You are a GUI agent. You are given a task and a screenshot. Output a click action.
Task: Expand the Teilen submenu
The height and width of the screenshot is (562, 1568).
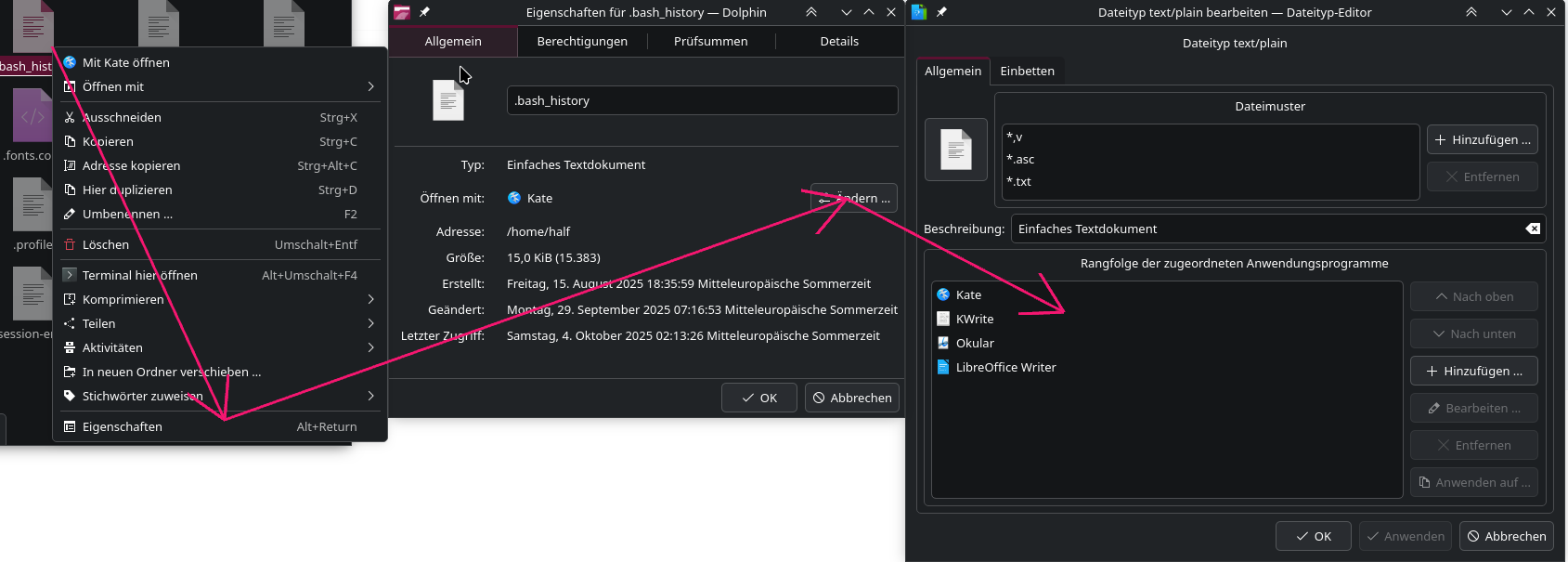point(219,323)
